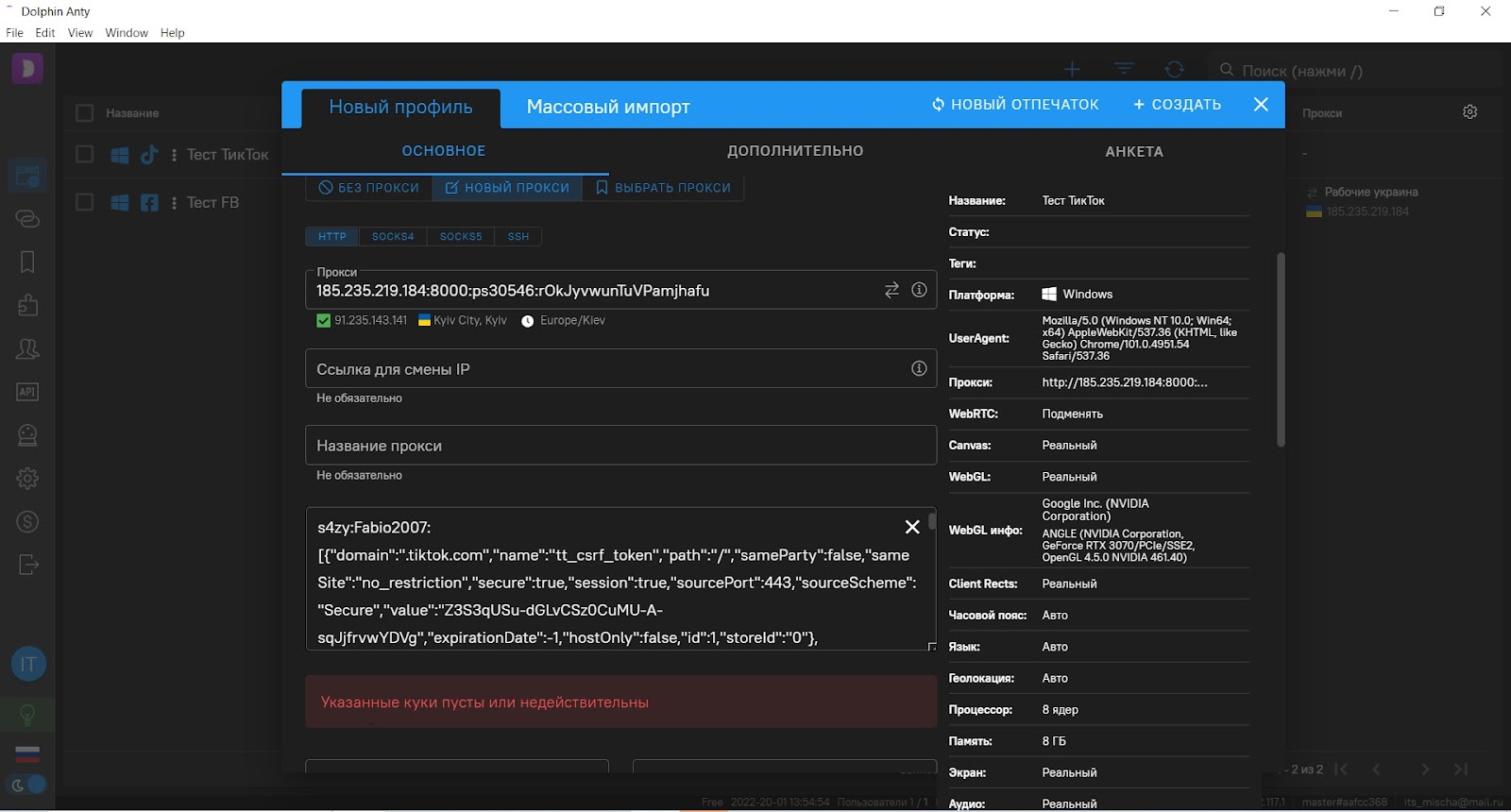Open View menu
Screen dimensions: 1511x812
[x=80, y=33]
